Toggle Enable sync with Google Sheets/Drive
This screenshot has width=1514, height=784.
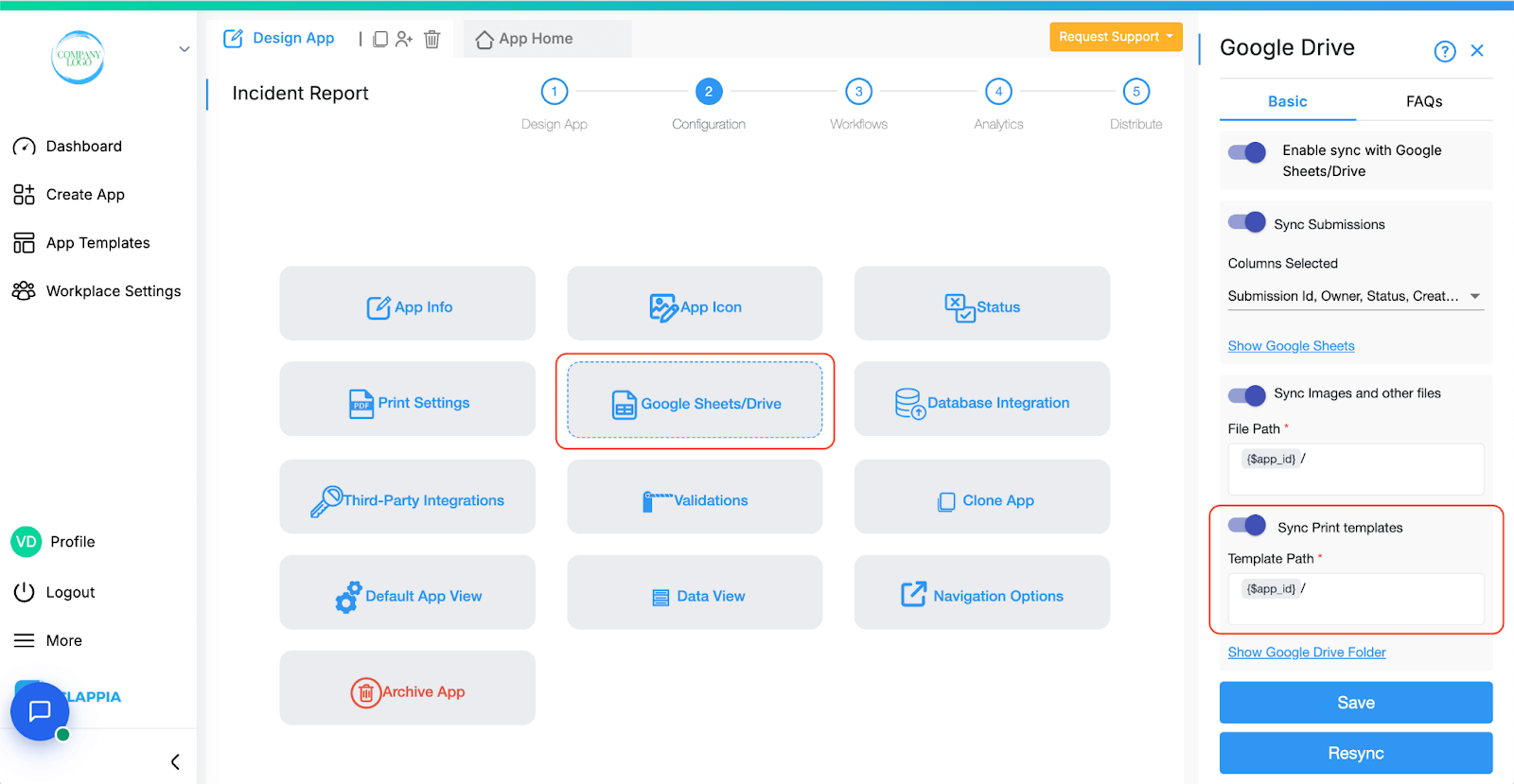pyautogui.click(x=1247, y=152)
